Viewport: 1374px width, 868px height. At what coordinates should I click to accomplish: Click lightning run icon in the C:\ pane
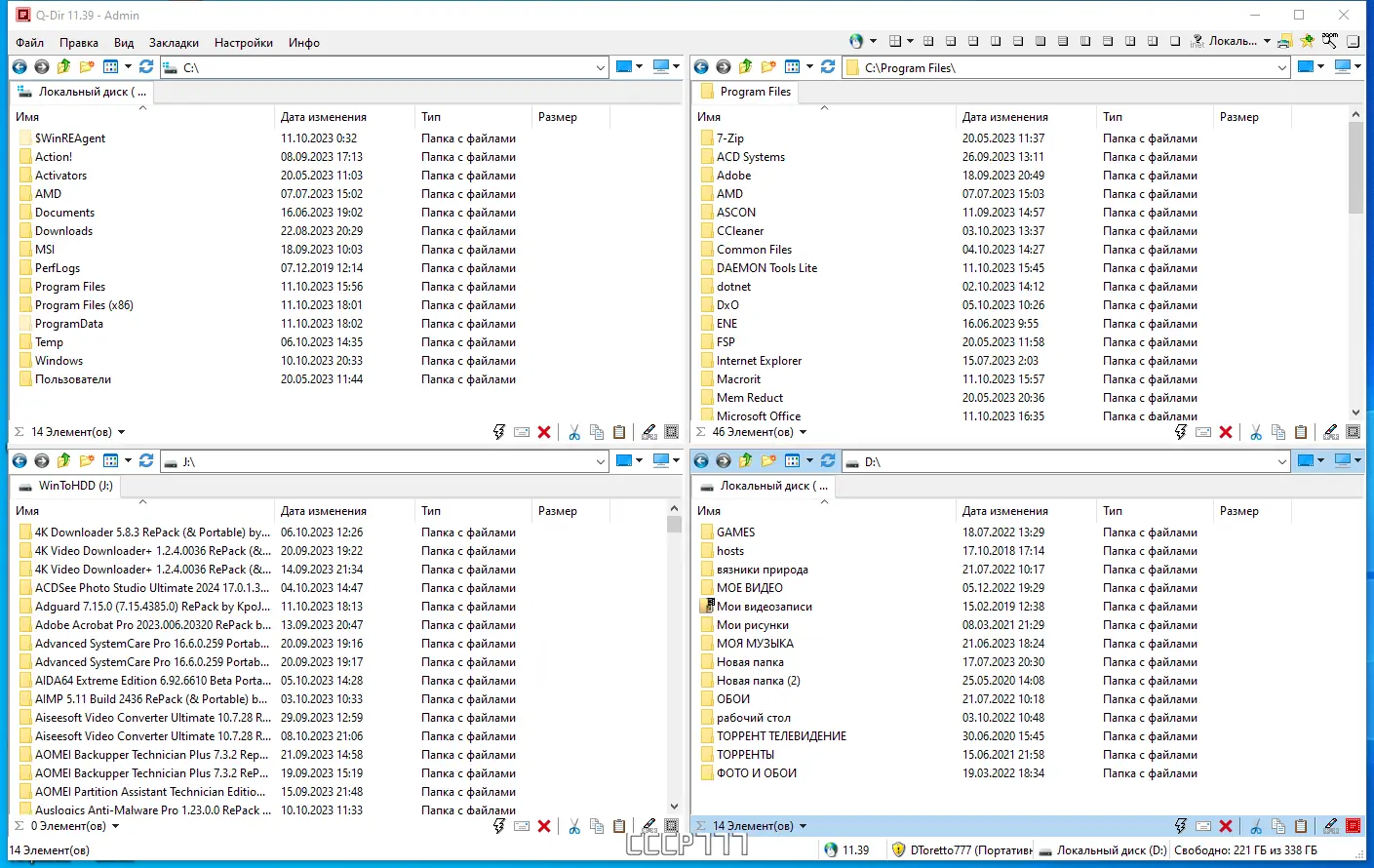point(499,432)
